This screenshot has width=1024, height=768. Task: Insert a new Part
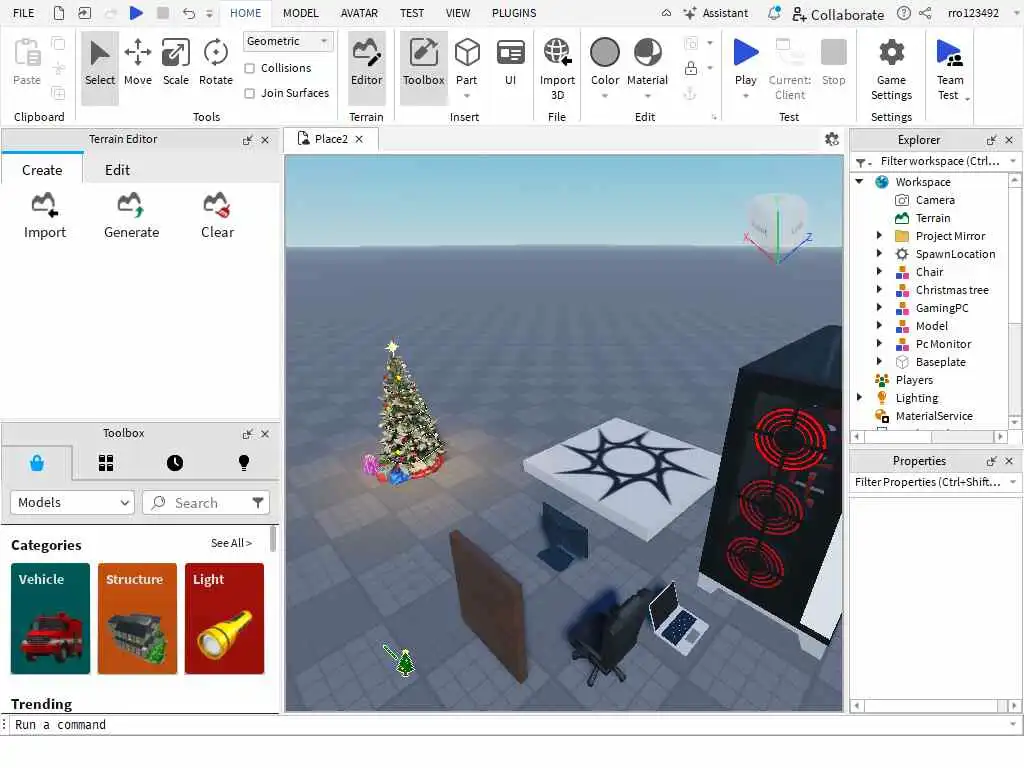(x=467, y=63)
